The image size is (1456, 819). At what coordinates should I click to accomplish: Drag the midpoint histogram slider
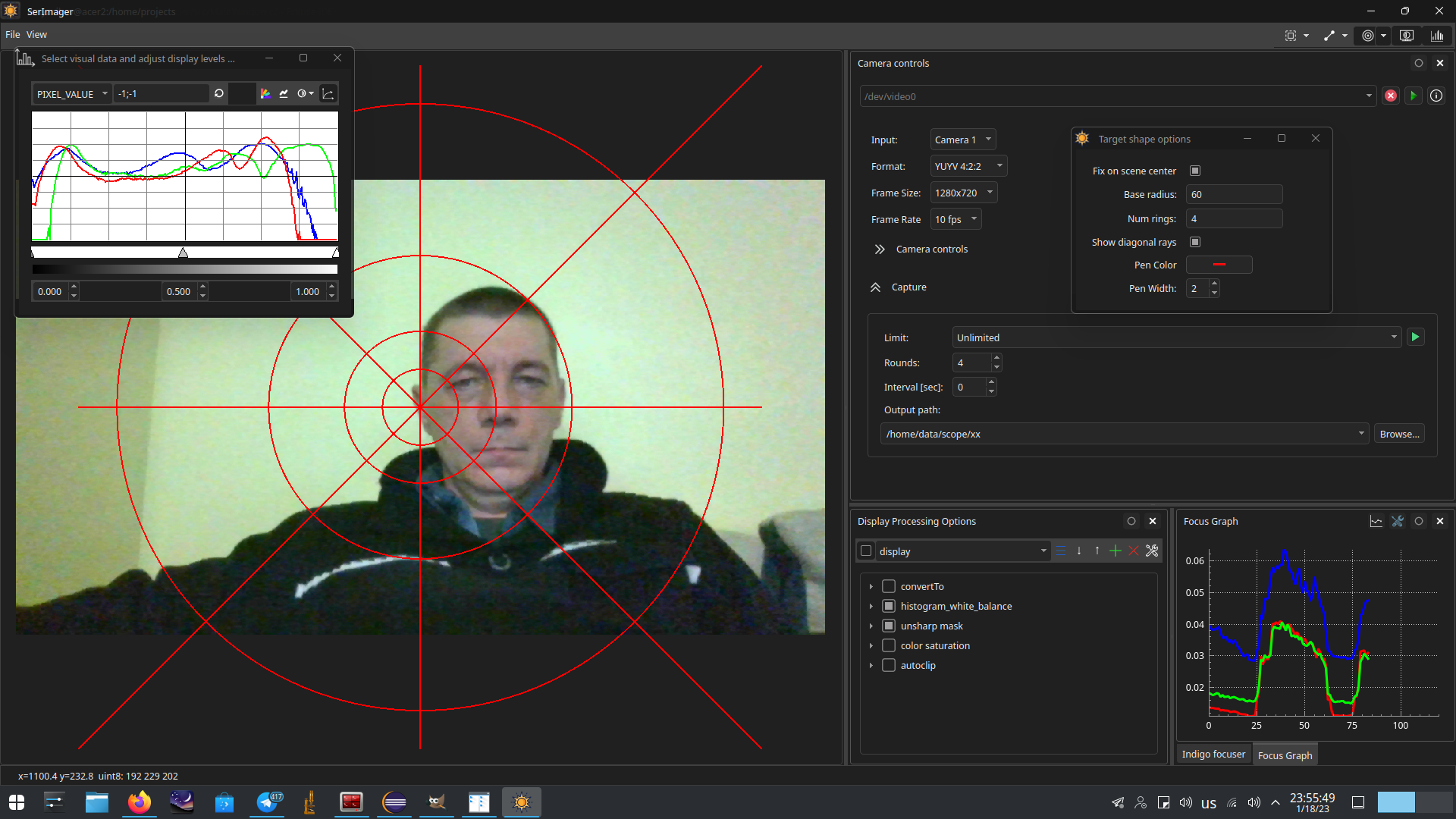click(184, 253)
